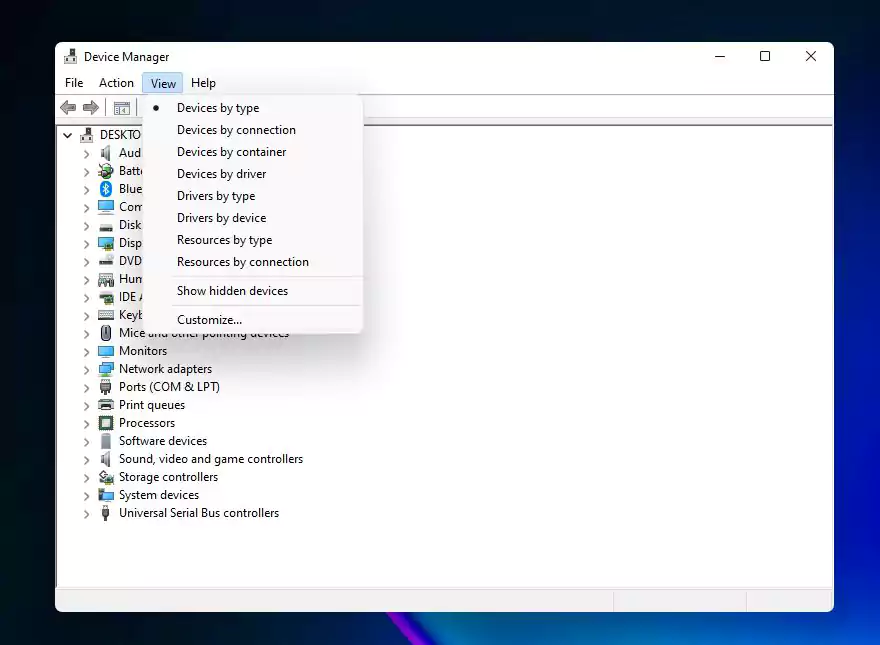Click the System devices icon

pos(106,495)
